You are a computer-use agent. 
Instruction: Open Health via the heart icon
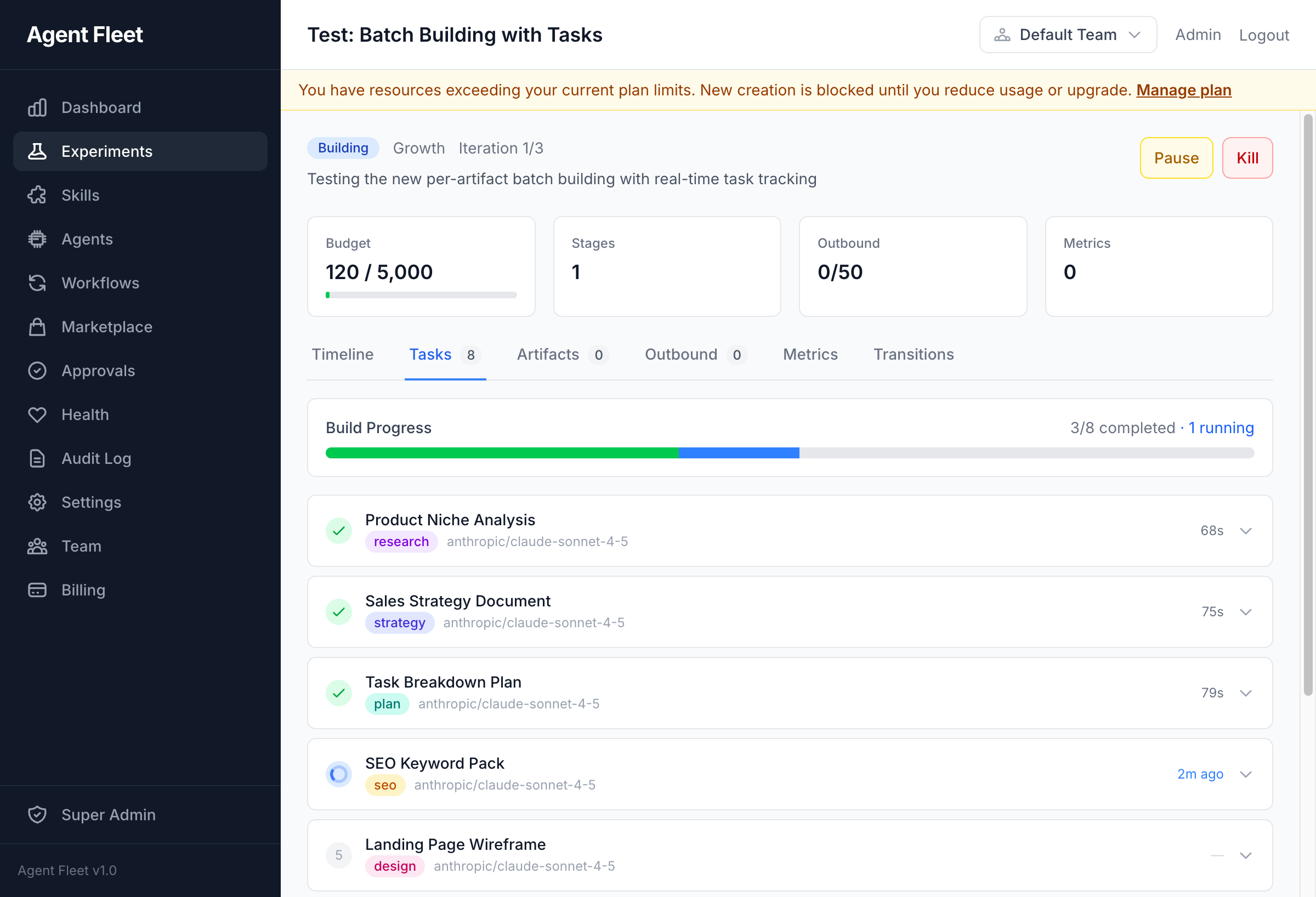37,415
